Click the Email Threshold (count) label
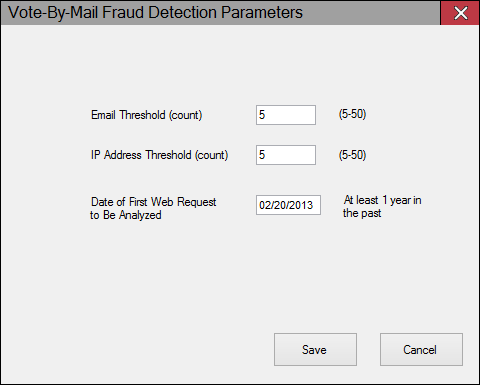The width and height of the screenshot is (480, 385). point(147,115)
